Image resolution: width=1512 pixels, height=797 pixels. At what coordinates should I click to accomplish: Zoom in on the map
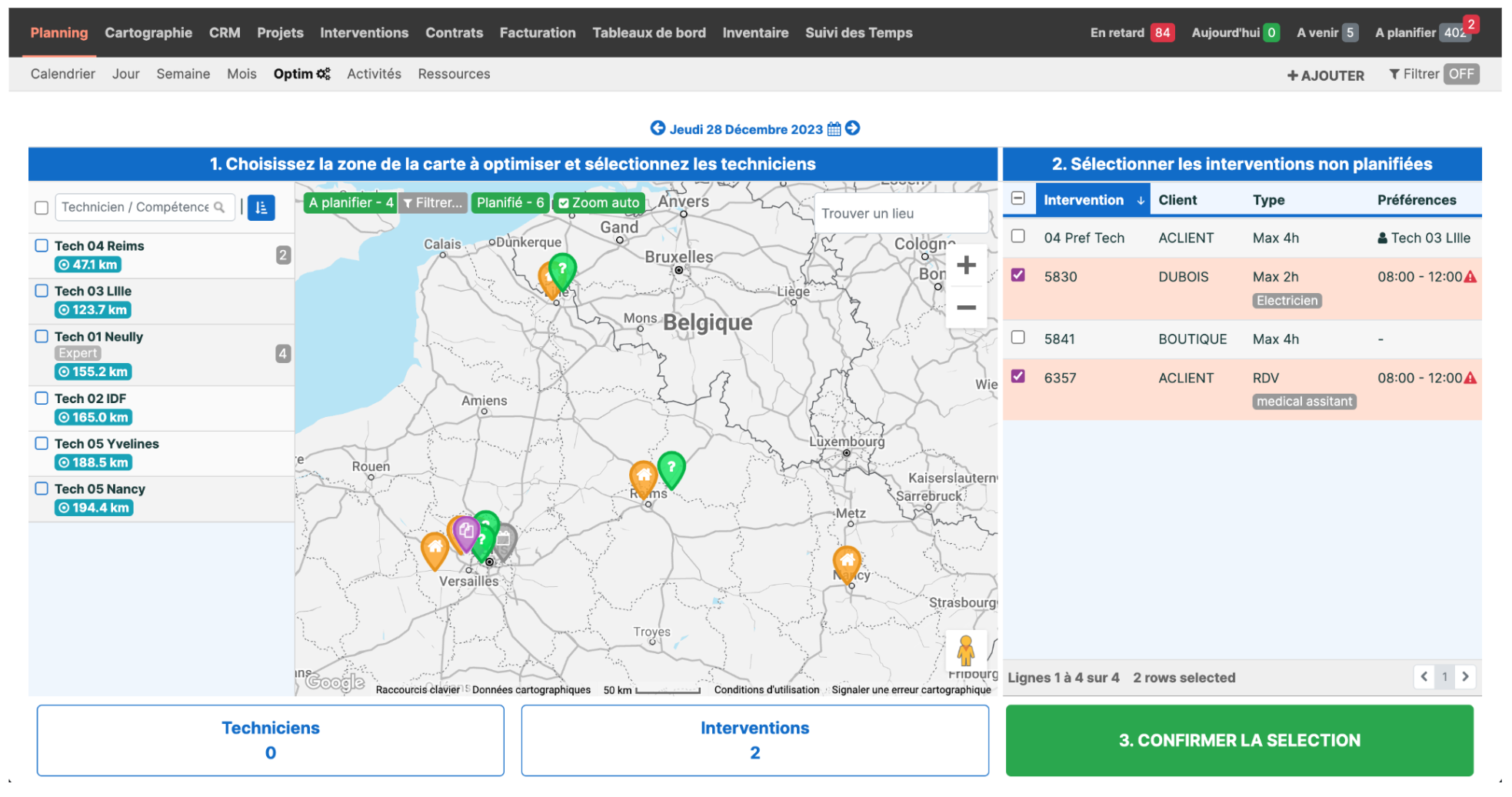966,265
